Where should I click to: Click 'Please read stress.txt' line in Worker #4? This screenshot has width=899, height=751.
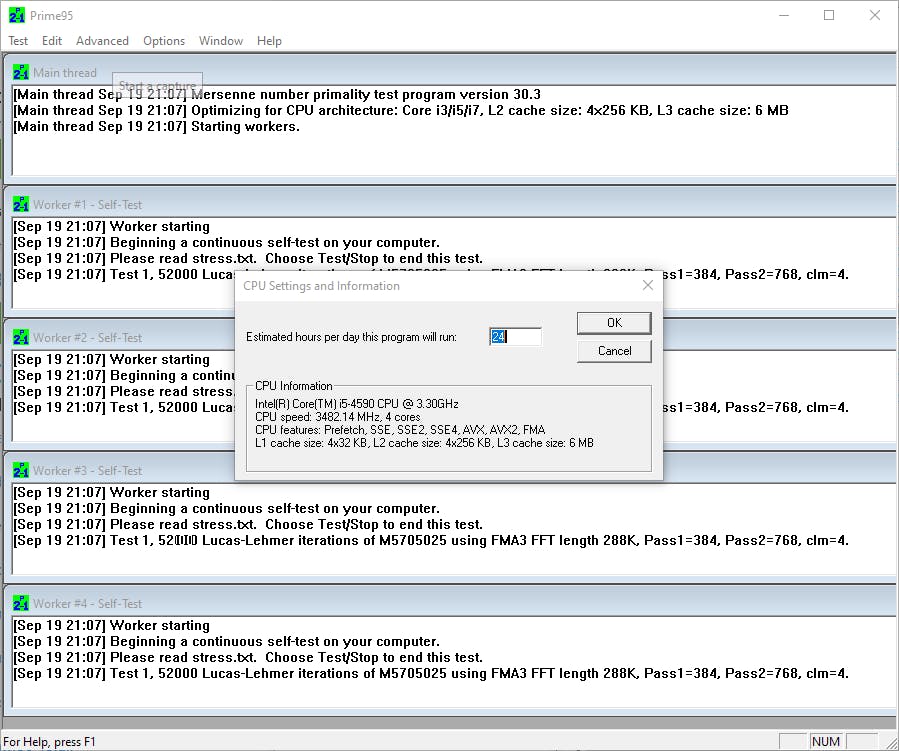click(x=248, y=658)
